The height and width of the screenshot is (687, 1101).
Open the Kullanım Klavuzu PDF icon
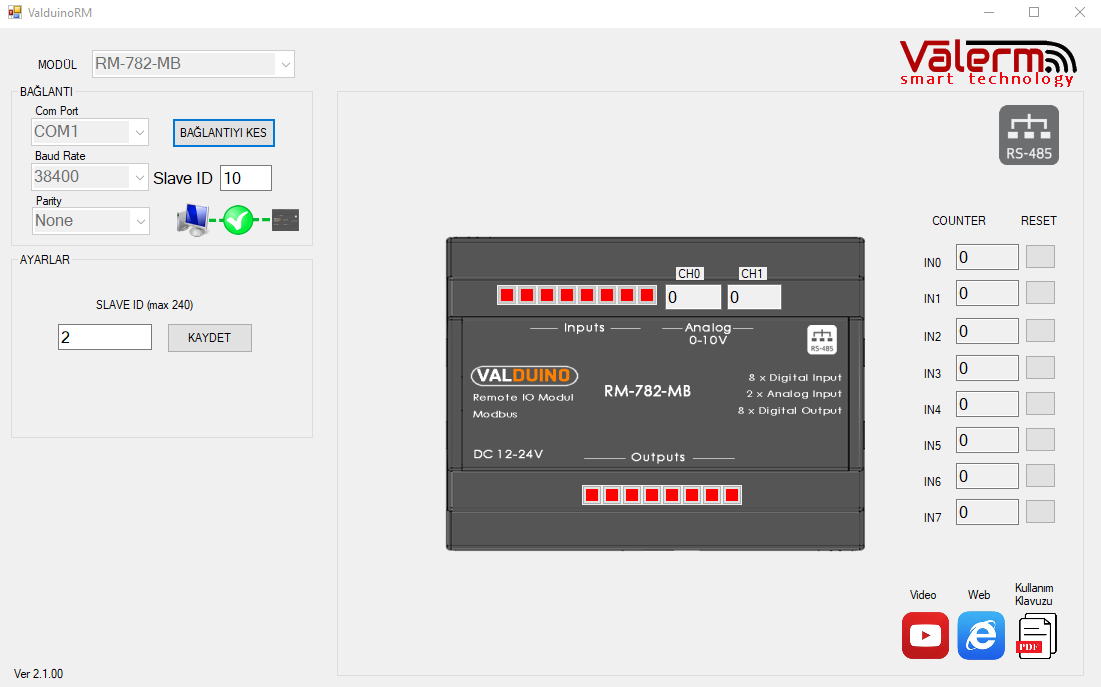[1036, 635]
